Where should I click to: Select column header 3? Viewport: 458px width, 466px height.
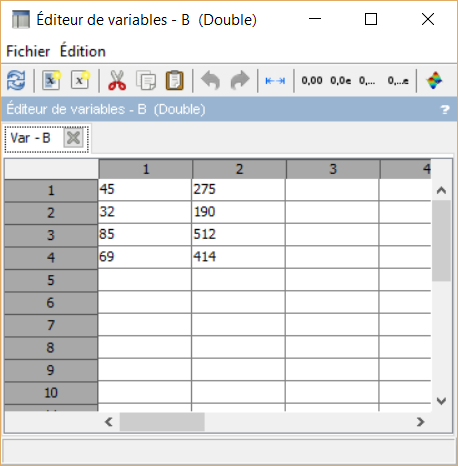click(333, 169)
